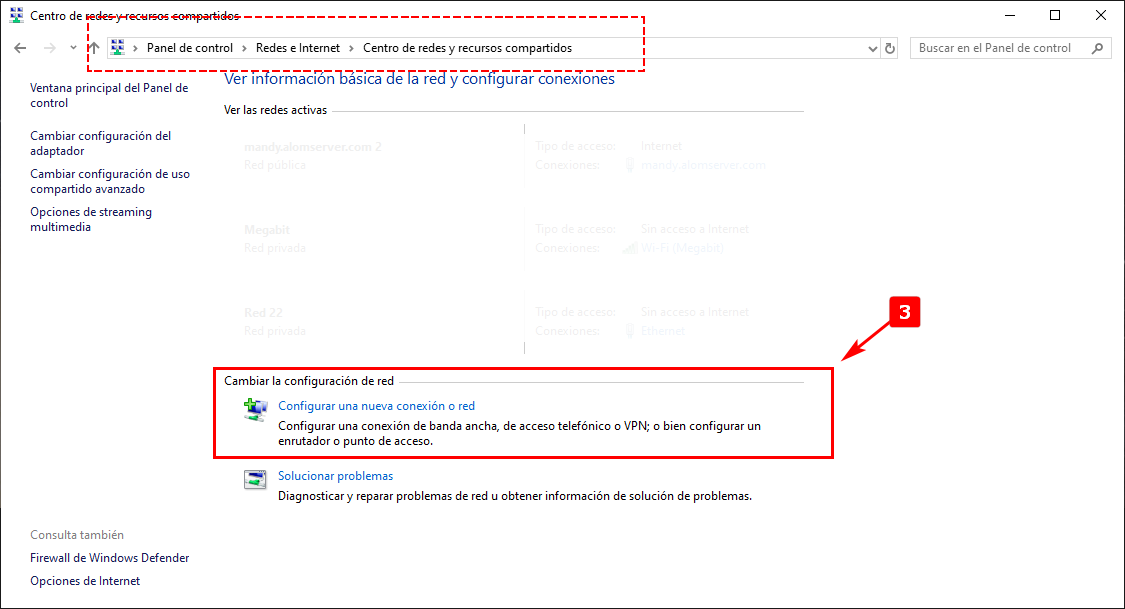1125x609 pixels.
Task: Refresh the Centro de redes page
Action: [x=890, y=48]
